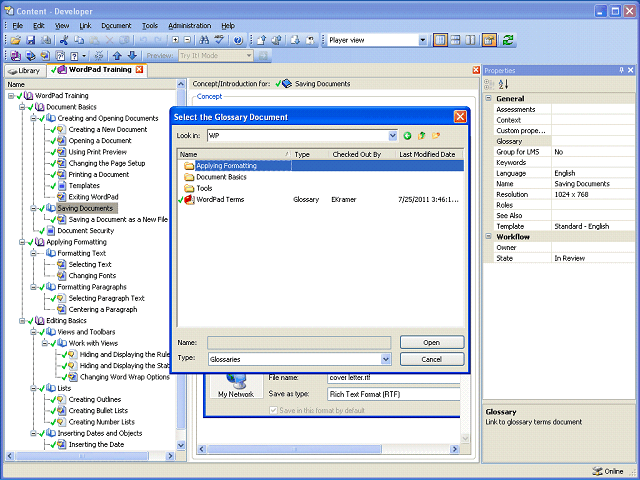The width and height of the screenshot is (640, 480).
Task: Select the Document Basics folder in dialog
Action: click(221, 177)
